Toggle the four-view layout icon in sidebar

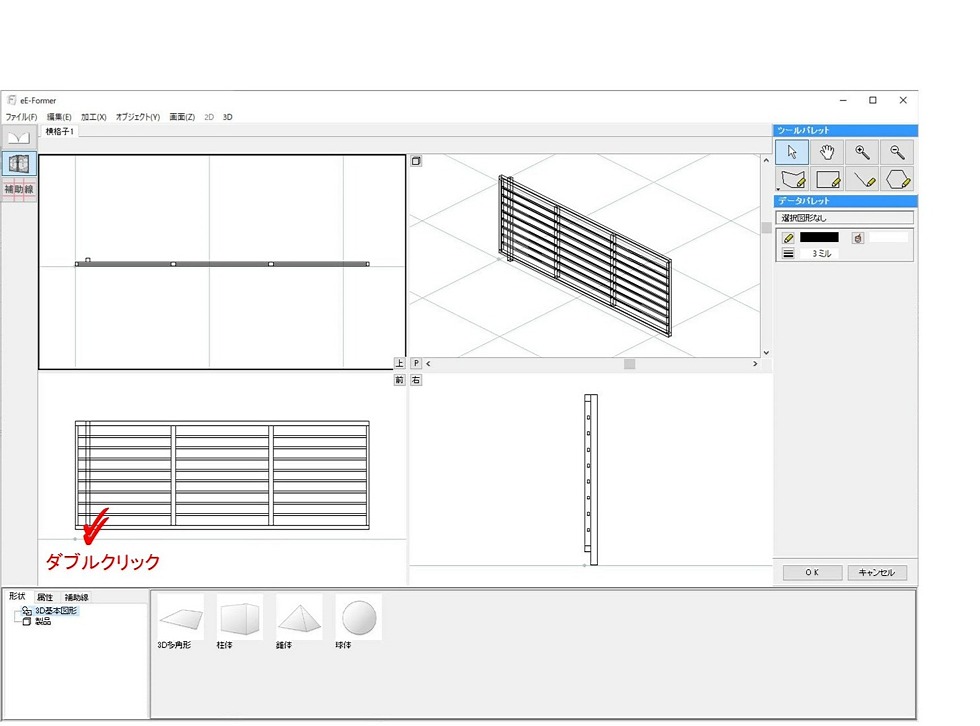(19, 164)
